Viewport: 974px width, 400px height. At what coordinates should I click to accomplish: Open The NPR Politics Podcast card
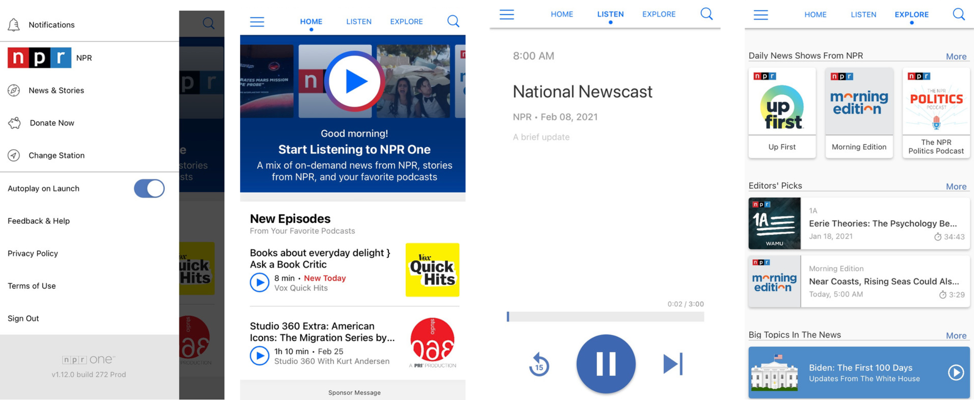point(936,113)
